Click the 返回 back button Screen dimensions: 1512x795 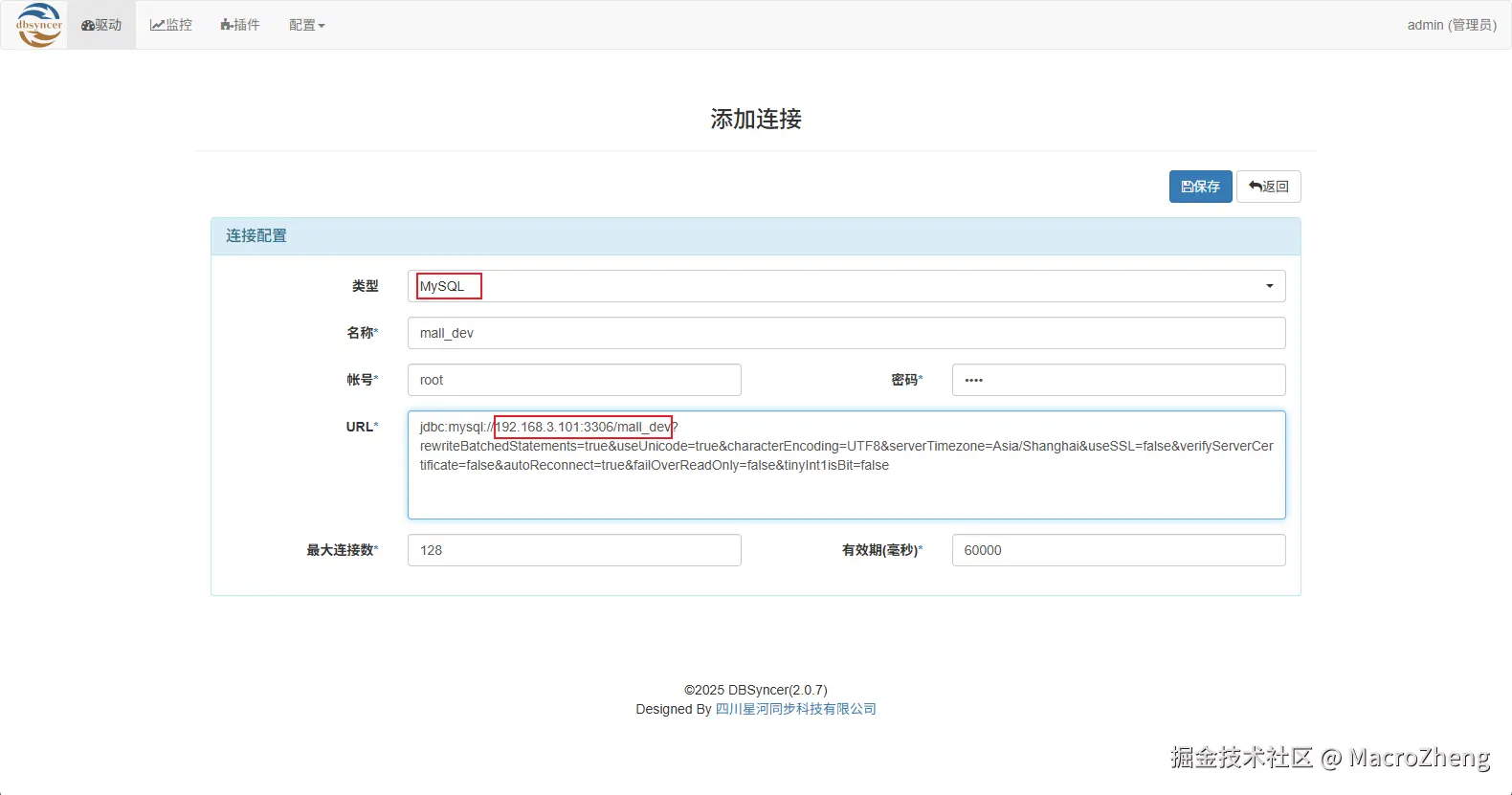[1269, 187]
